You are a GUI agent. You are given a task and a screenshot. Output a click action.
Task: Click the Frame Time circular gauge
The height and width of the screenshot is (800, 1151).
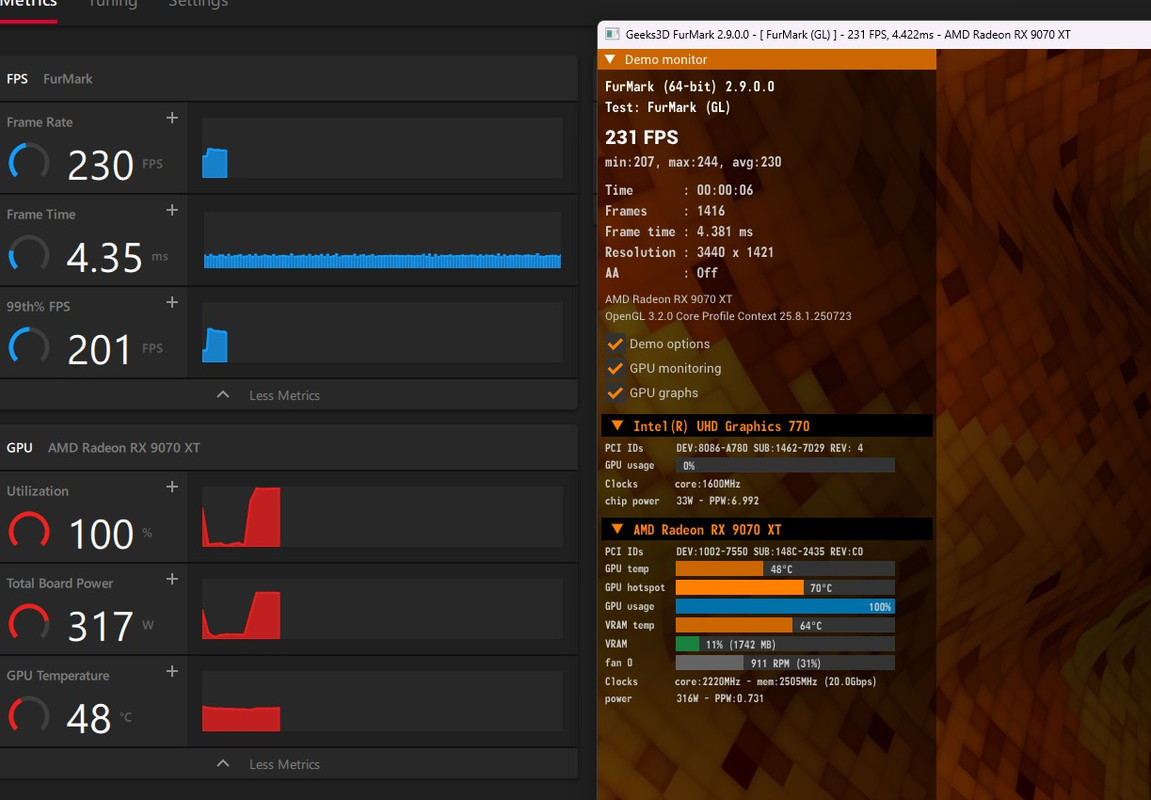click(x=29, y=255)
